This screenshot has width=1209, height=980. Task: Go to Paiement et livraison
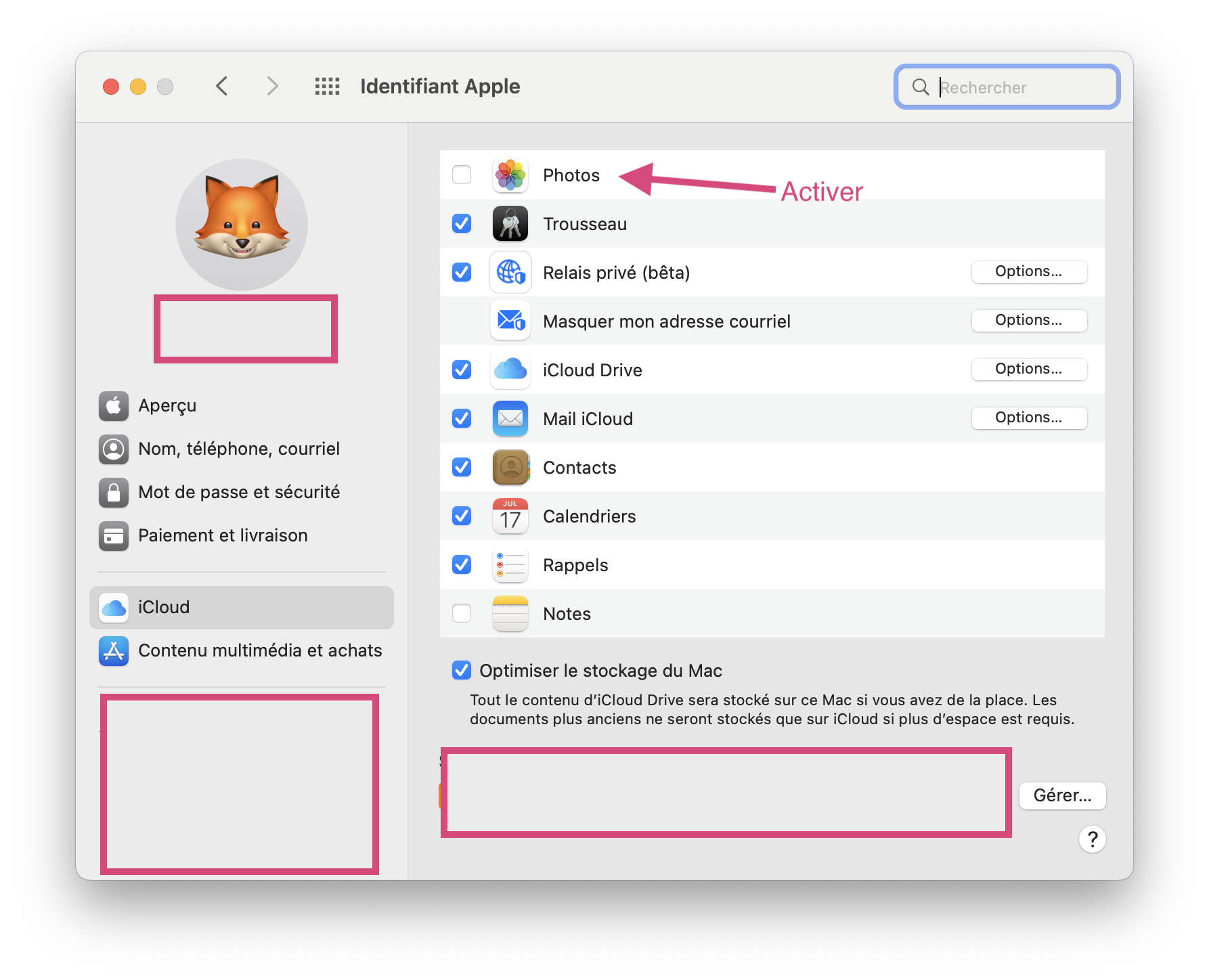click(x=242, y=536)
